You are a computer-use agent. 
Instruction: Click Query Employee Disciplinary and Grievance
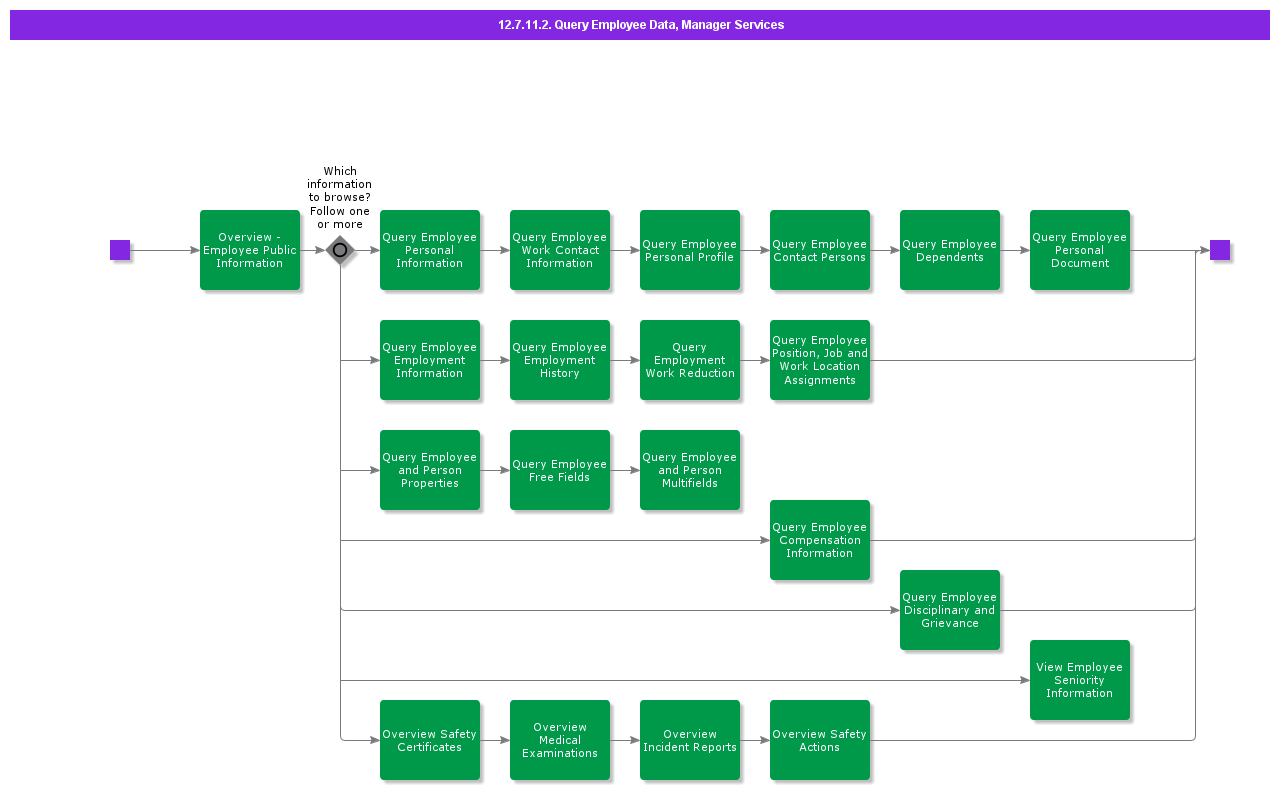(x=950, y=610)
